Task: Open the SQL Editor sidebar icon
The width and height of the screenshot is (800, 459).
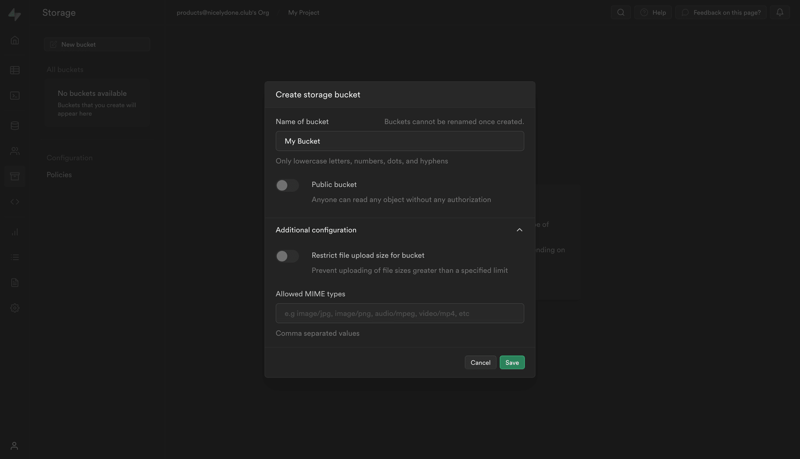Action: (x=15, y=95)
